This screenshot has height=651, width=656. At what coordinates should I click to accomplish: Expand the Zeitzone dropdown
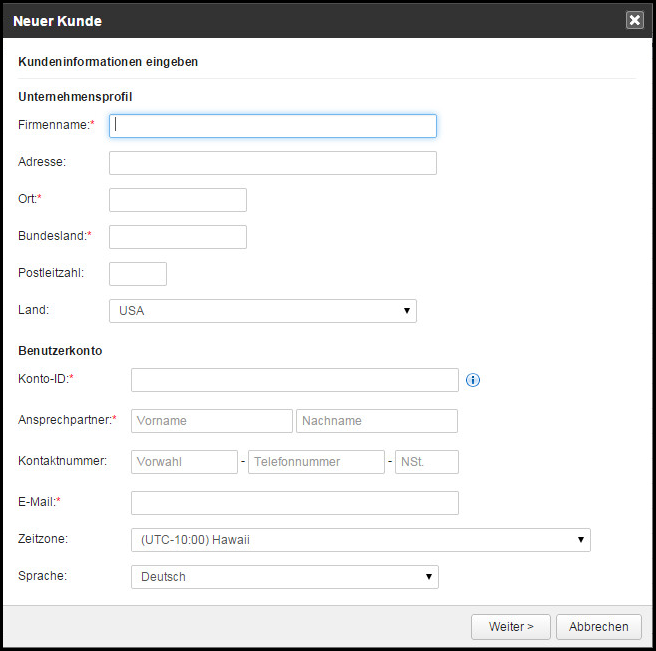click(360, 540)
